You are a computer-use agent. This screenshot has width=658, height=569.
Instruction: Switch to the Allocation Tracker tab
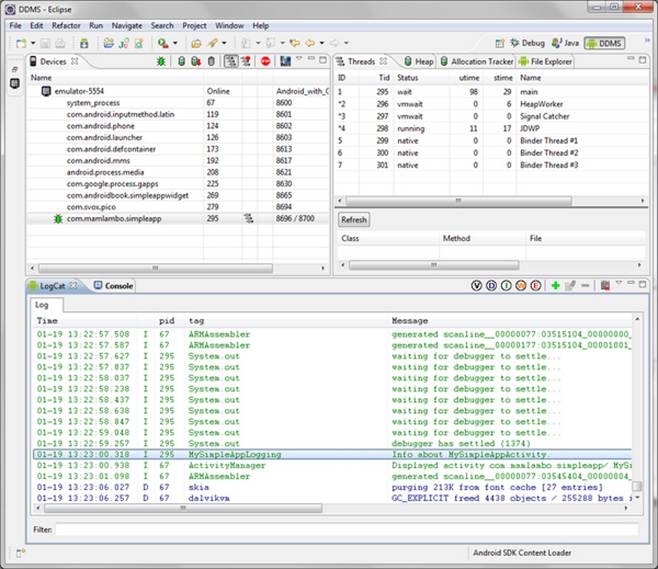[x=480, y=62]
